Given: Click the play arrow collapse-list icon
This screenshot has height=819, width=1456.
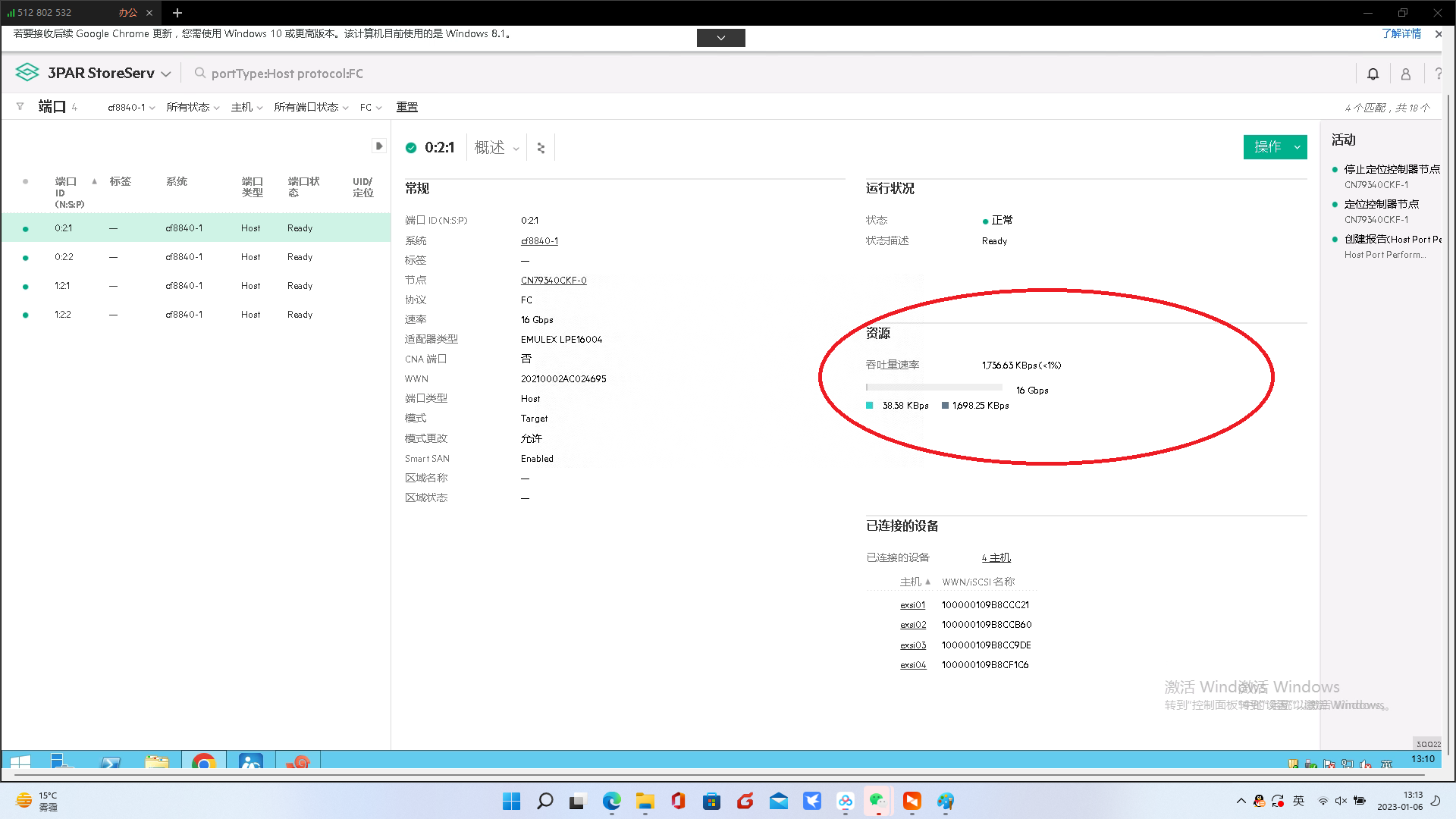Looking at the screenshot, I should 379,146.
